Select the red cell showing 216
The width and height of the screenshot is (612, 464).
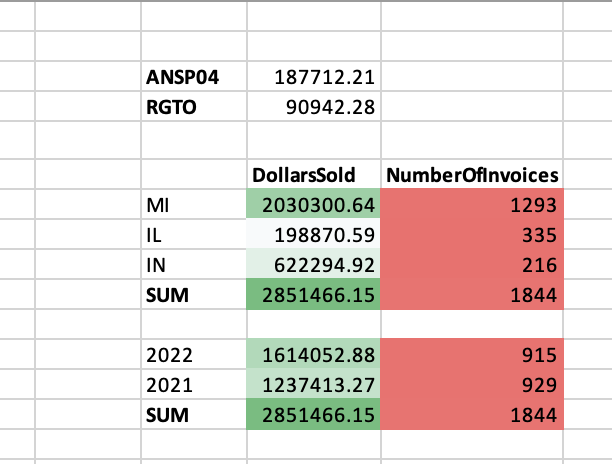click(472, 265)
